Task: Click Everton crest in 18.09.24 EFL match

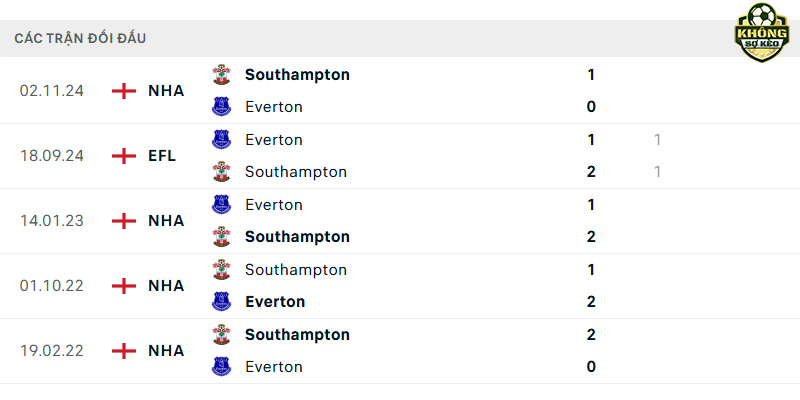Action: (x=221, y=139)
